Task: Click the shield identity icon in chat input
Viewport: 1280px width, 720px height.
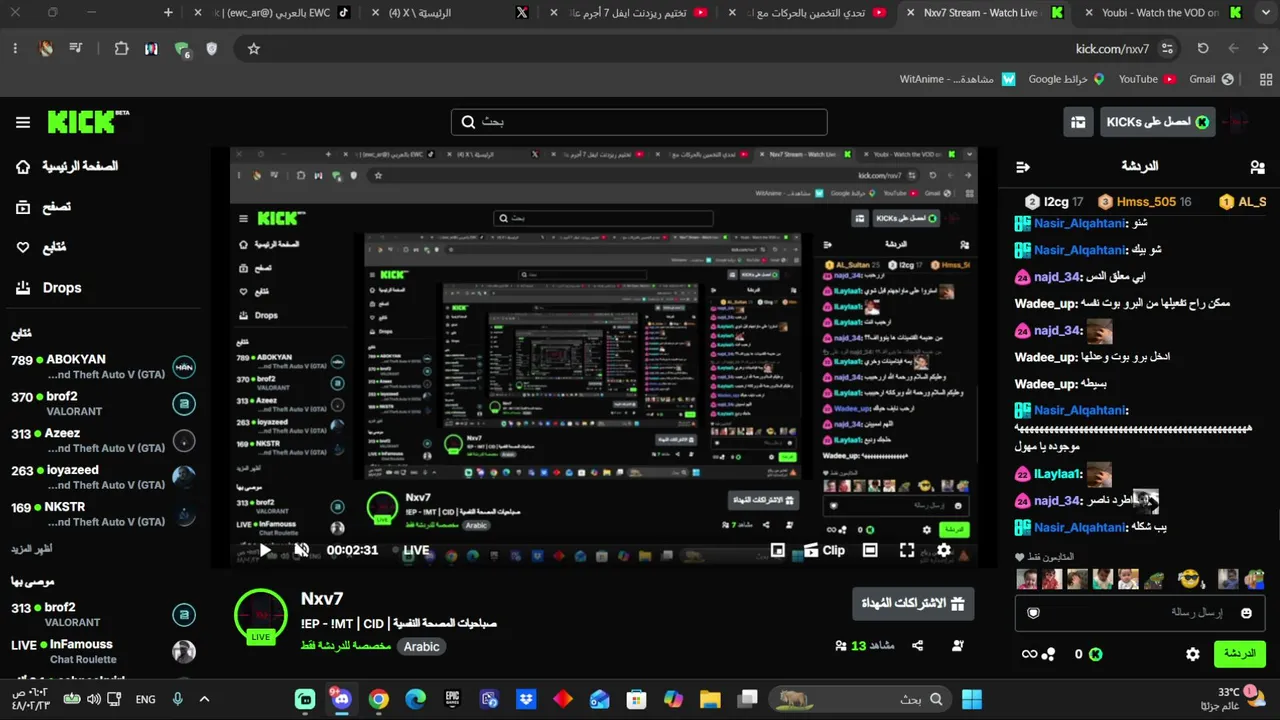Action: (x=1033, y=613)
